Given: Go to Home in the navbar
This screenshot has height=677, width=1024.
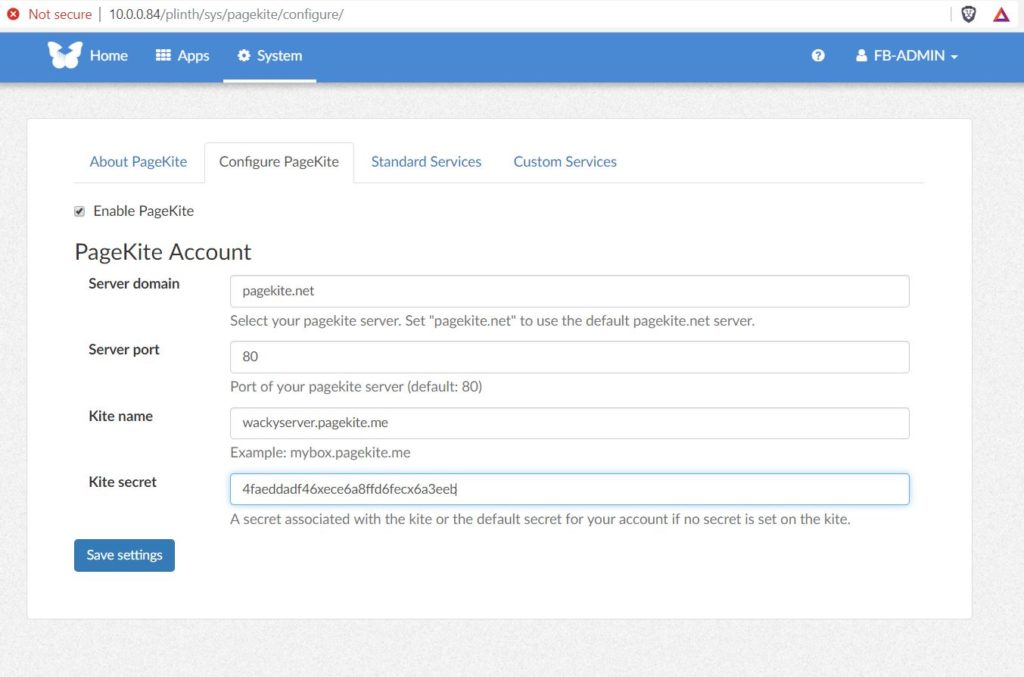Looking at the screenshot, I should click(108, 55).
